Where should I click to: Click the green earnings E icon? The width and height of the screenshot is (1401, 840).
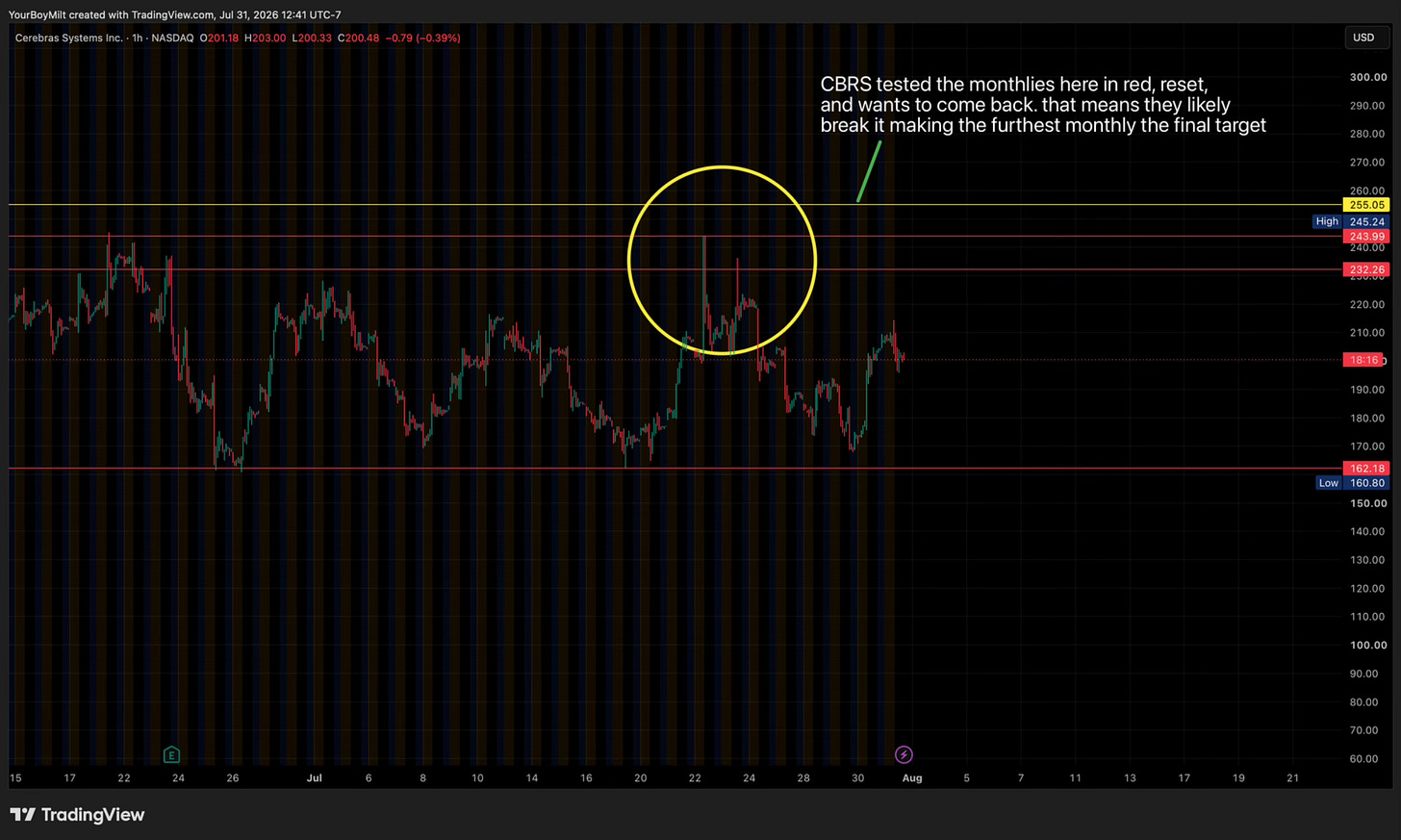(171, 754)
